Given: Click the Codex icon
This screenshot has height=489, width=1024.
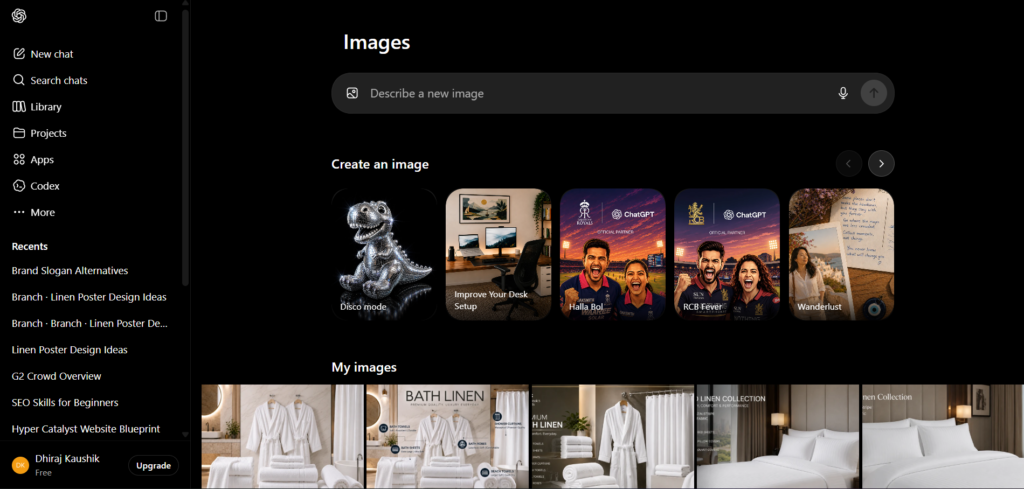Looking at the screenshot, I should click(19, 185).
